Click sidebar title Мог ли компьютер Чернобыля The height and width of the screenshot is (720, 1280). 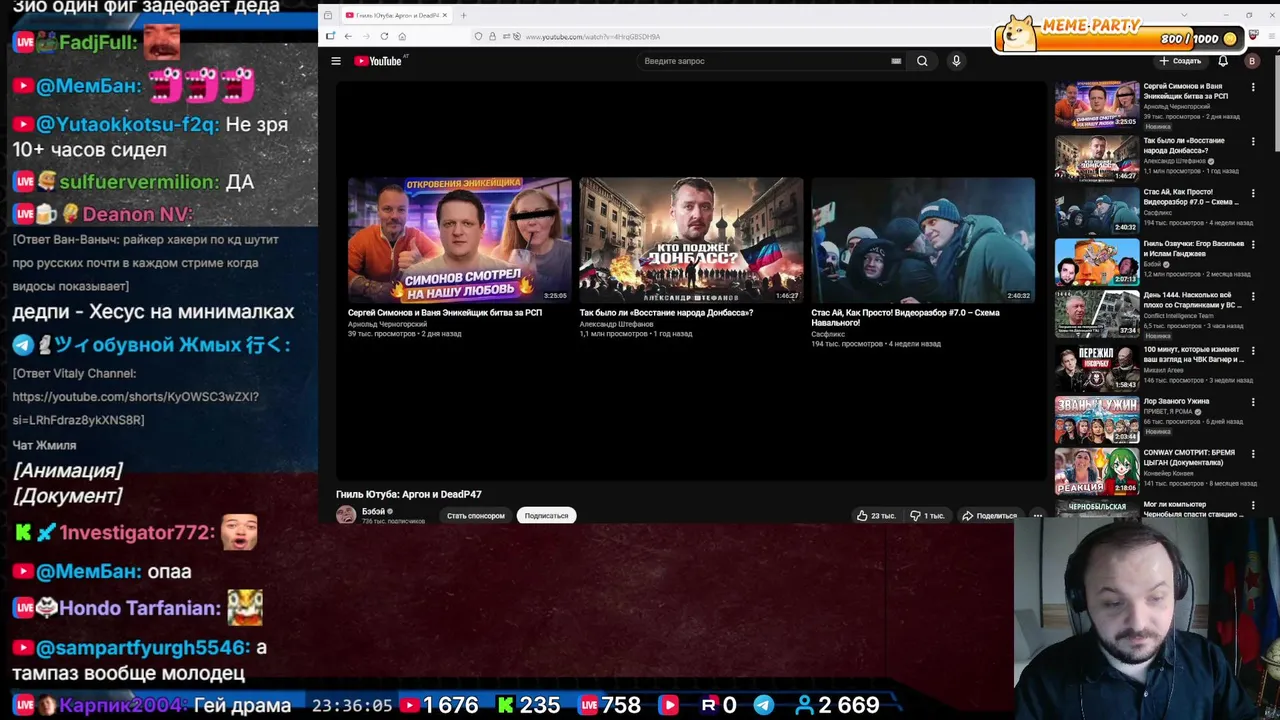(x=1194, y=509)
